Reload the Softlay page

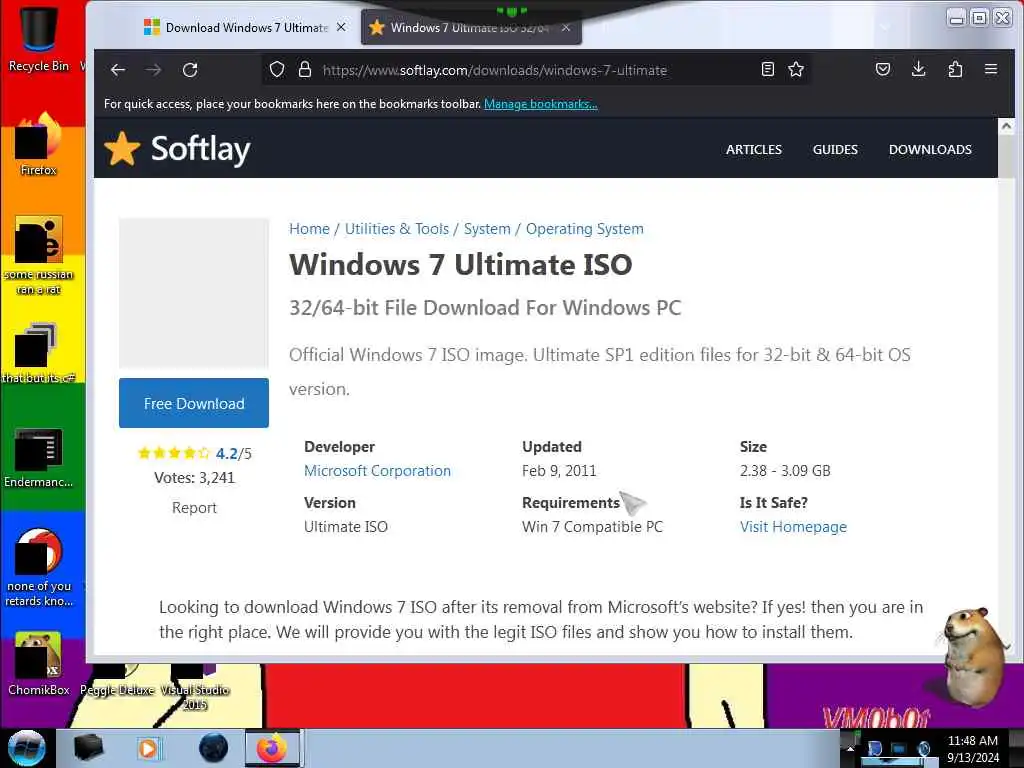(x=190, y=70)
